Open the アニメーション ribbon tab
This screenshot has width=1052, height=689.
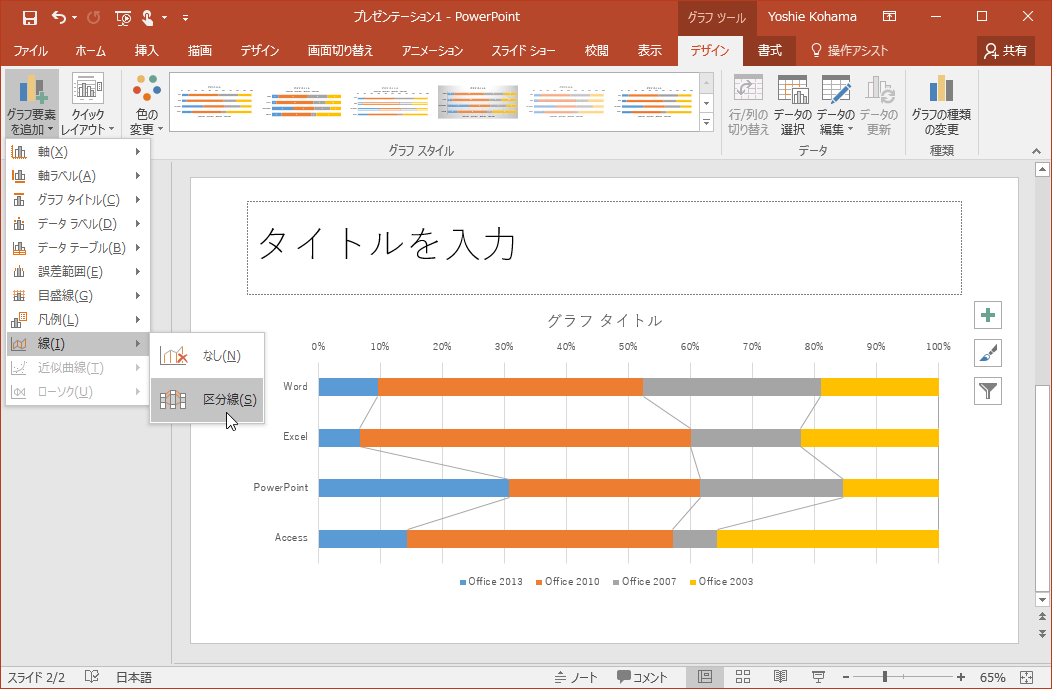[432, 51]
